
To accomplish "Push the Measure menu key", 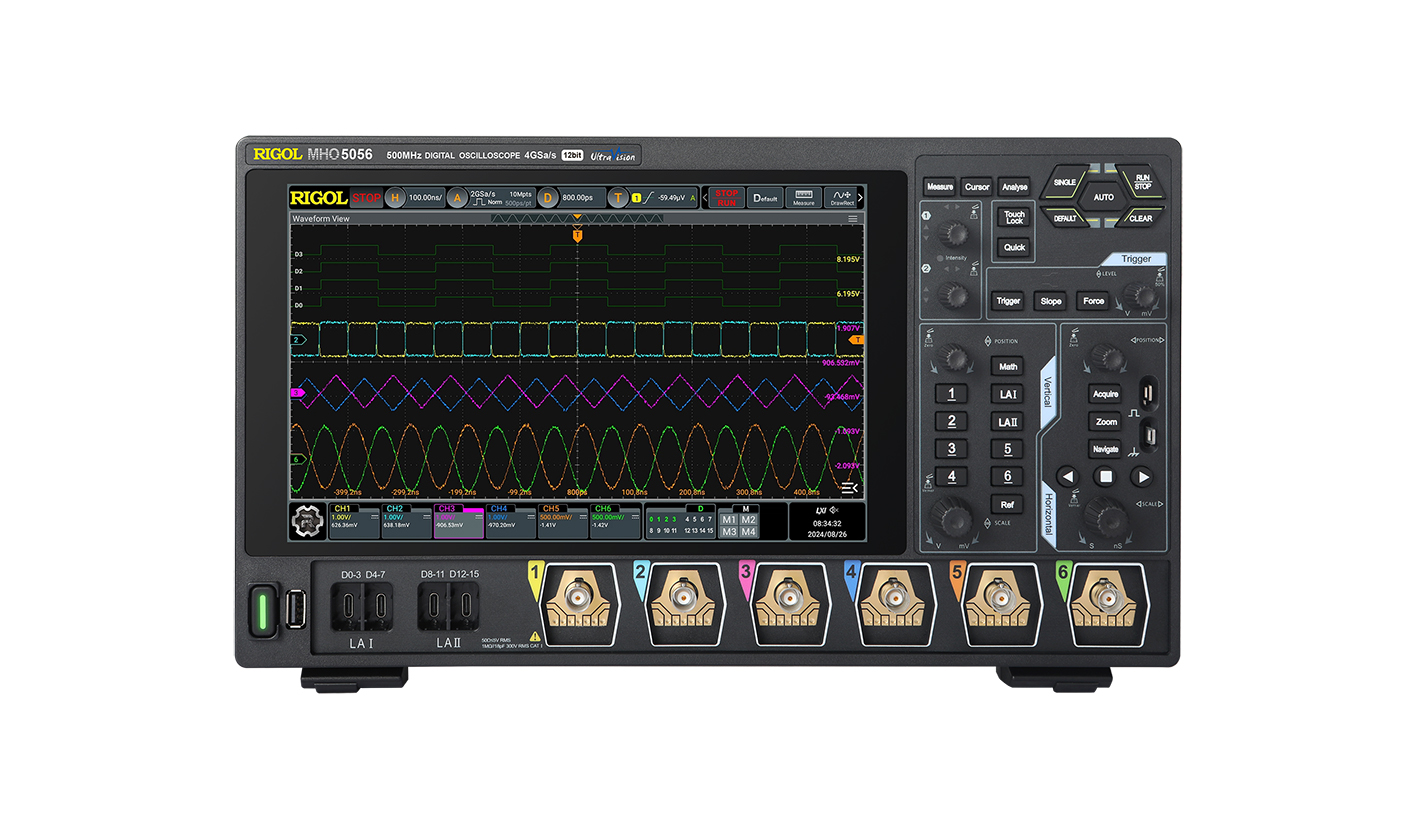I will (x=939, y=187).
